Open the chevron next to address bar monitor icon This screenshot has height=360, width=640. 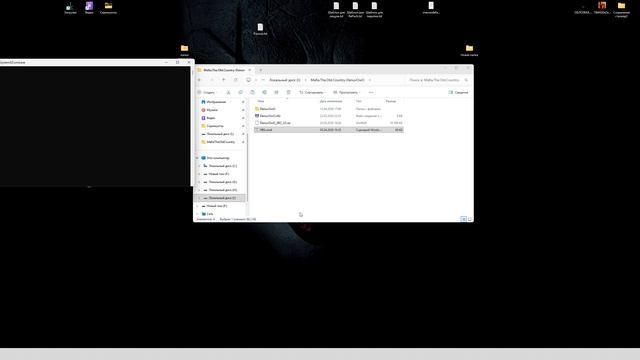[256, 80]
